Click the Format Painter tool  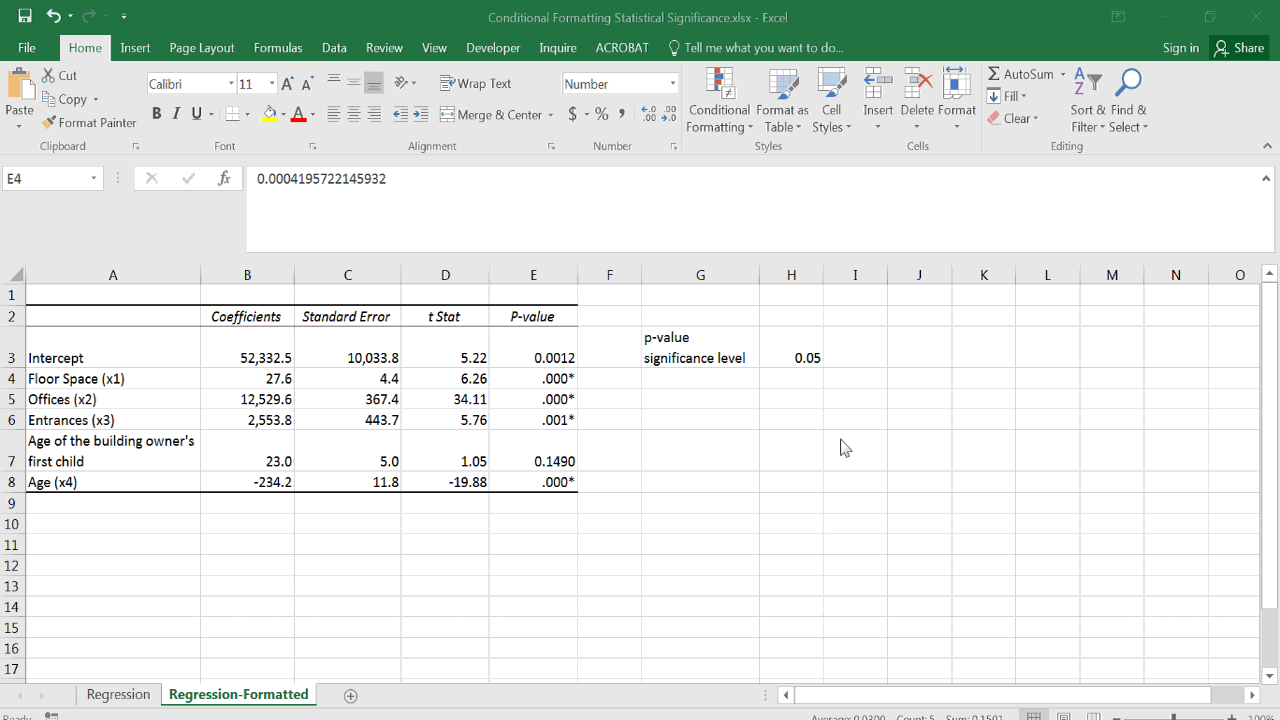click(x=89, y=122)
